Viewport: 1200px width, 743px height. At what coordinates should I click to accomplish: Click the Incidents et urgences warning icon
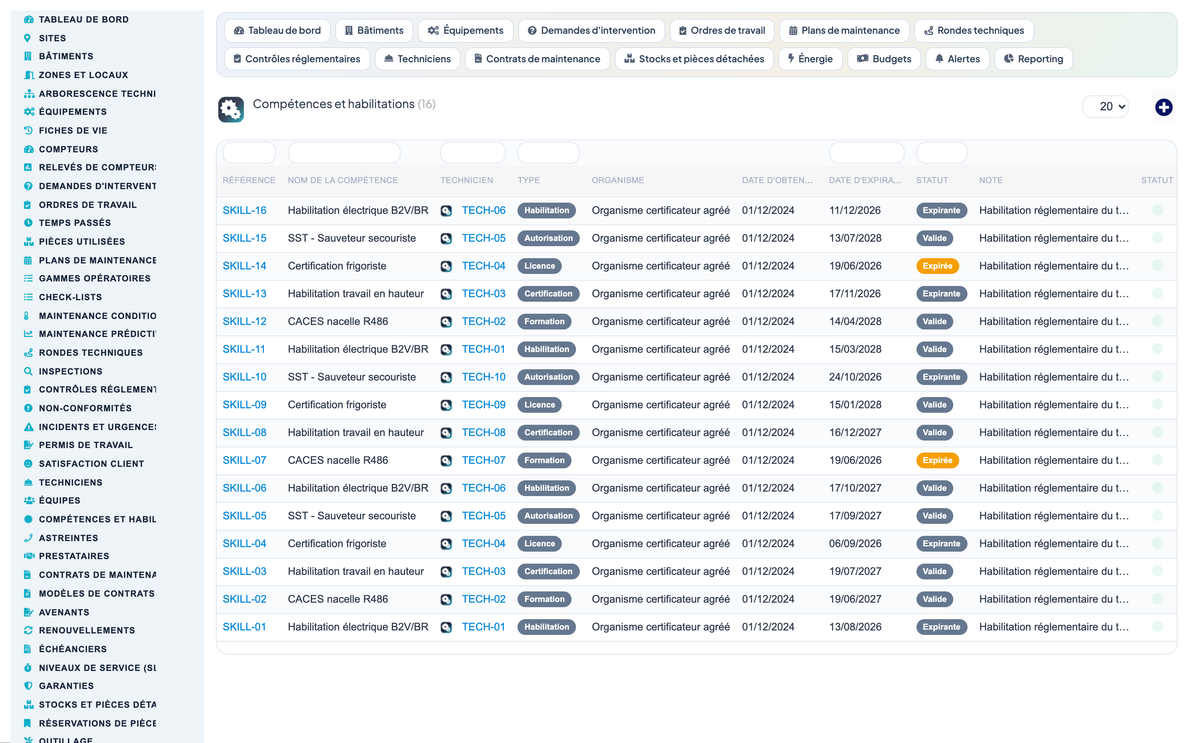click(x=28, y=427)
